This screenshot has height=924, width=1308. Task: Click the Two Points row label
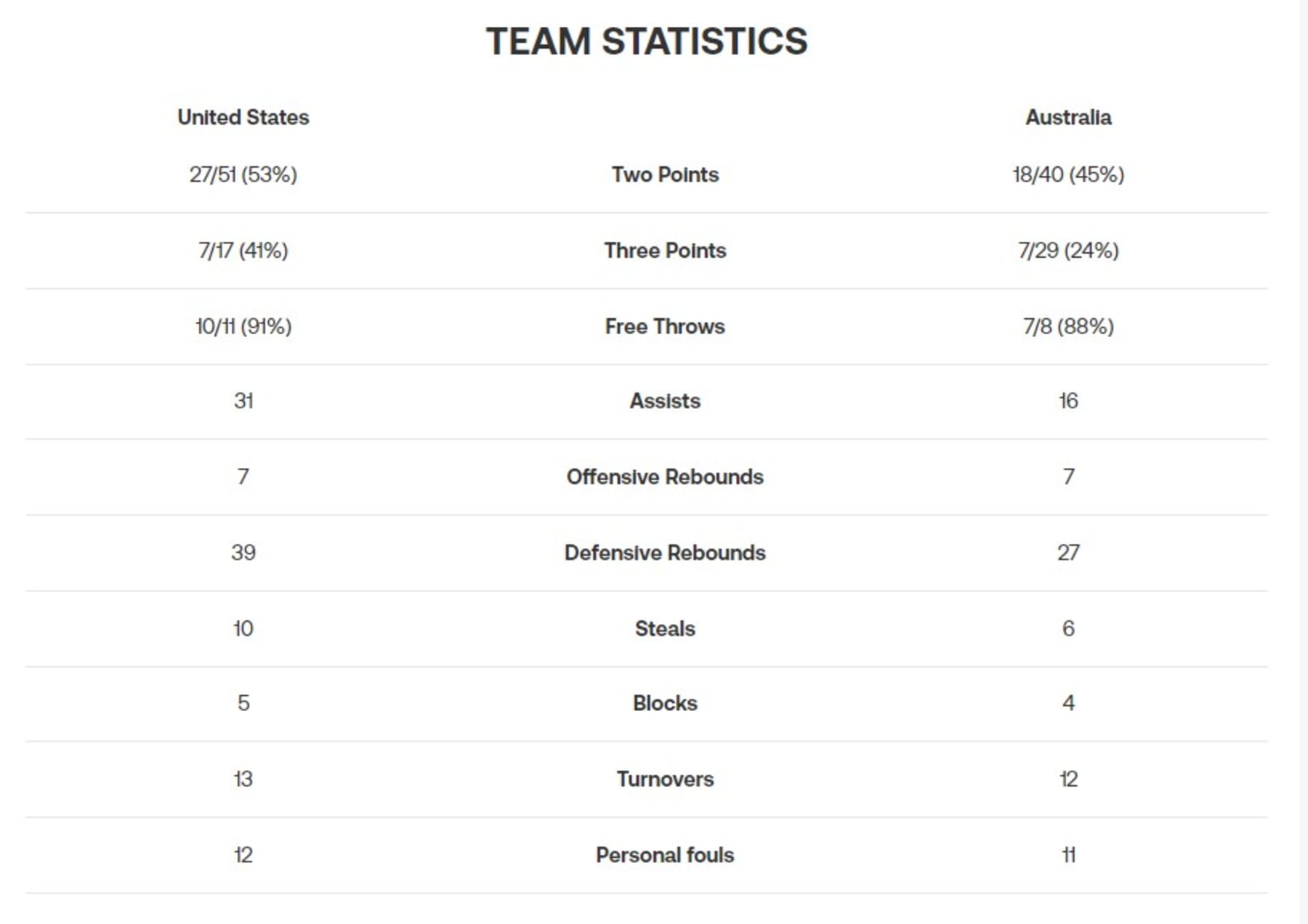665,174
